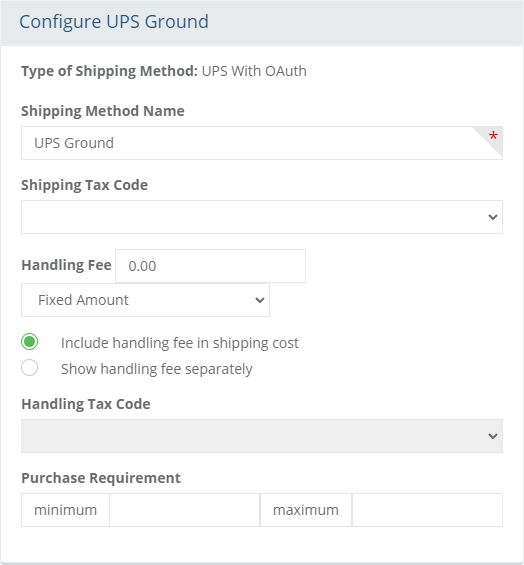This screenshot has height=565, width=524.
Task: Click the Include handling fee label text
Action: [180, 343]
